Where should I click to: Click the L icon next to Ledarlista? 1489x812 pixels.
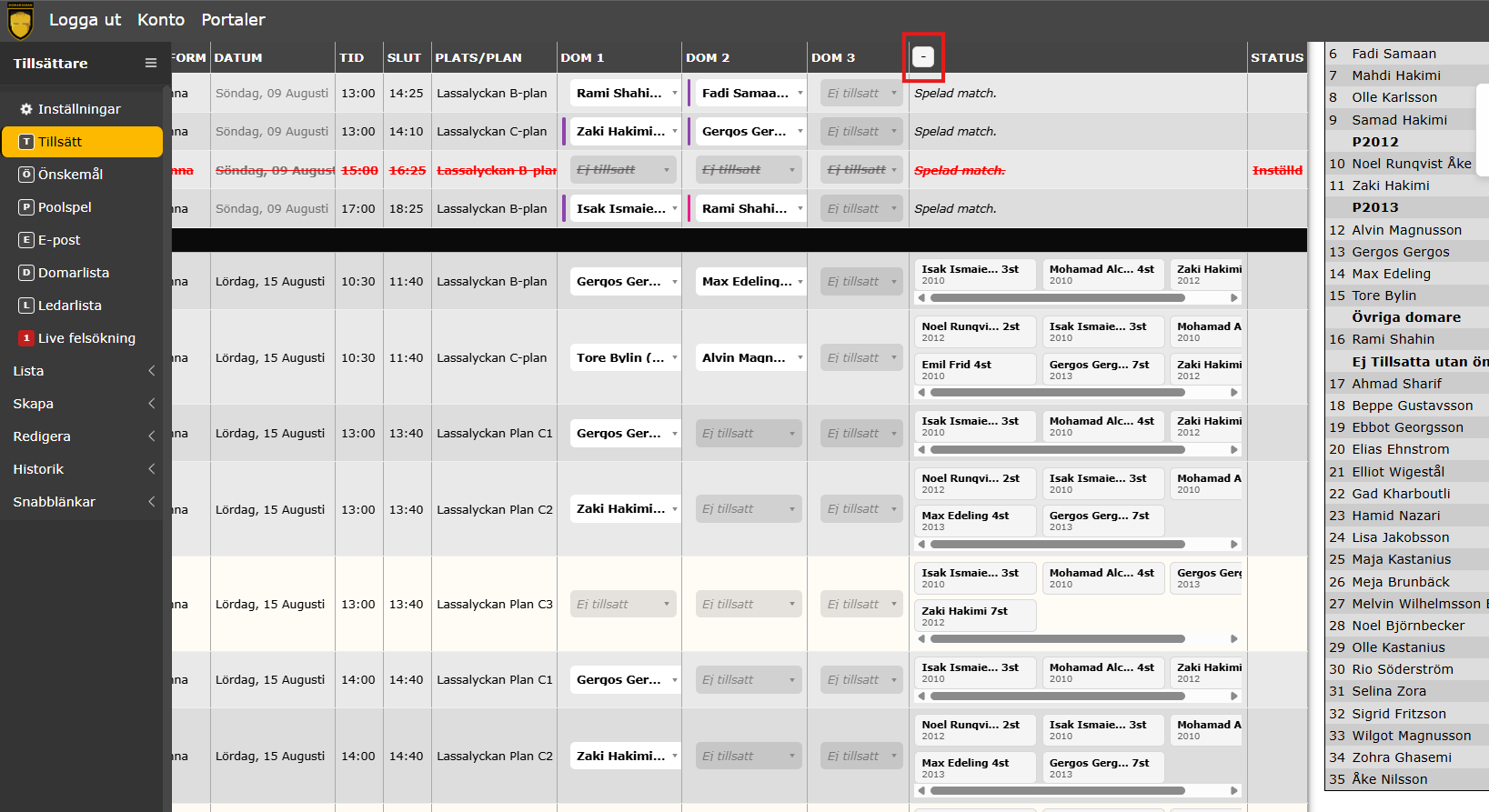coord(26,306)
